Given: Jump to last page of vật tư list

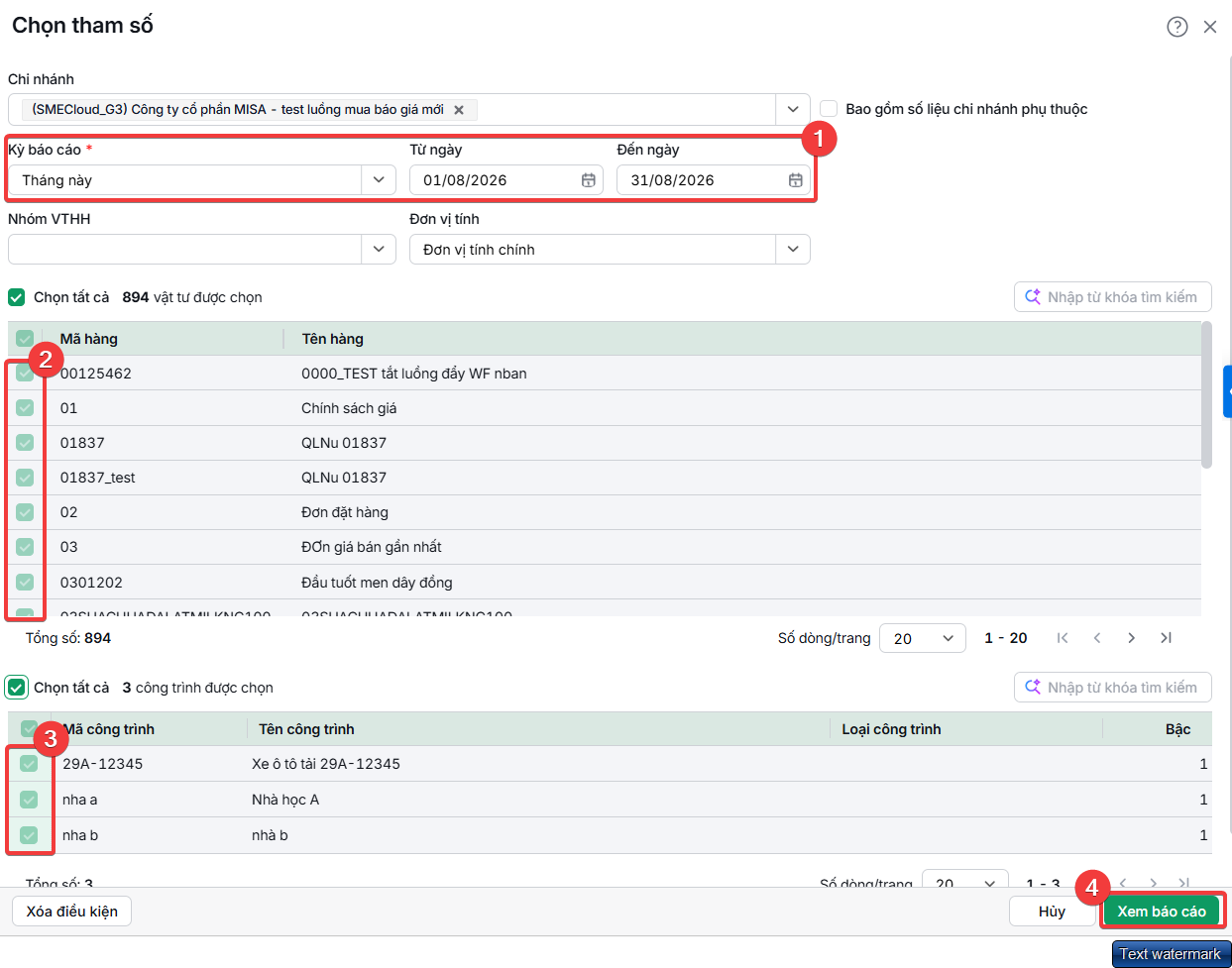Looking at the screenshot, I should (1166, 638).
